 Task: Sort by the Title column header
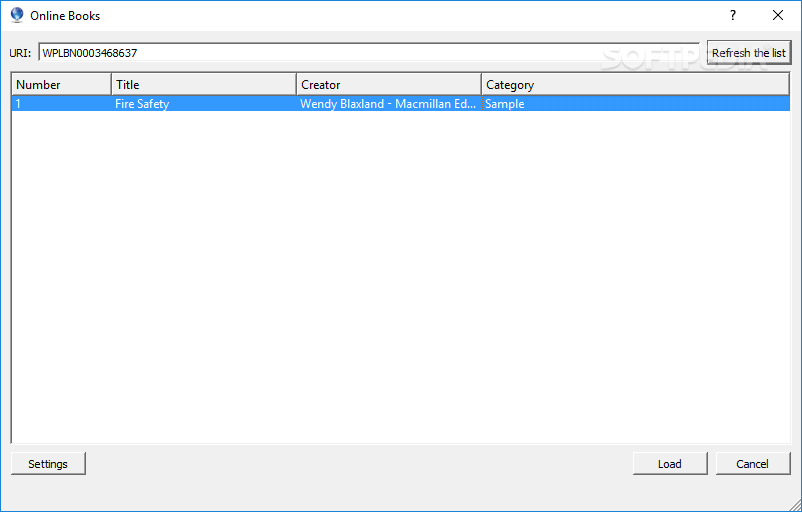tap(204, 84)
